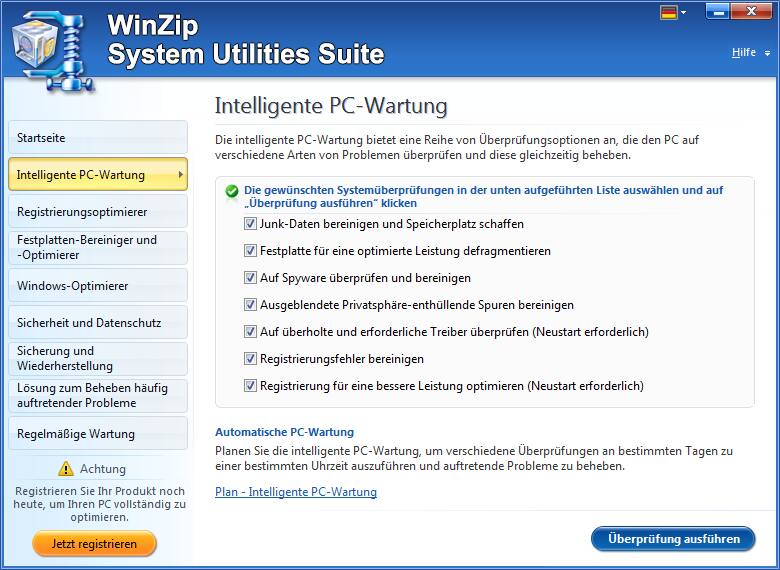
Task: Open the language dropdown arrow beside flag
Action: (x=684, y=13)
